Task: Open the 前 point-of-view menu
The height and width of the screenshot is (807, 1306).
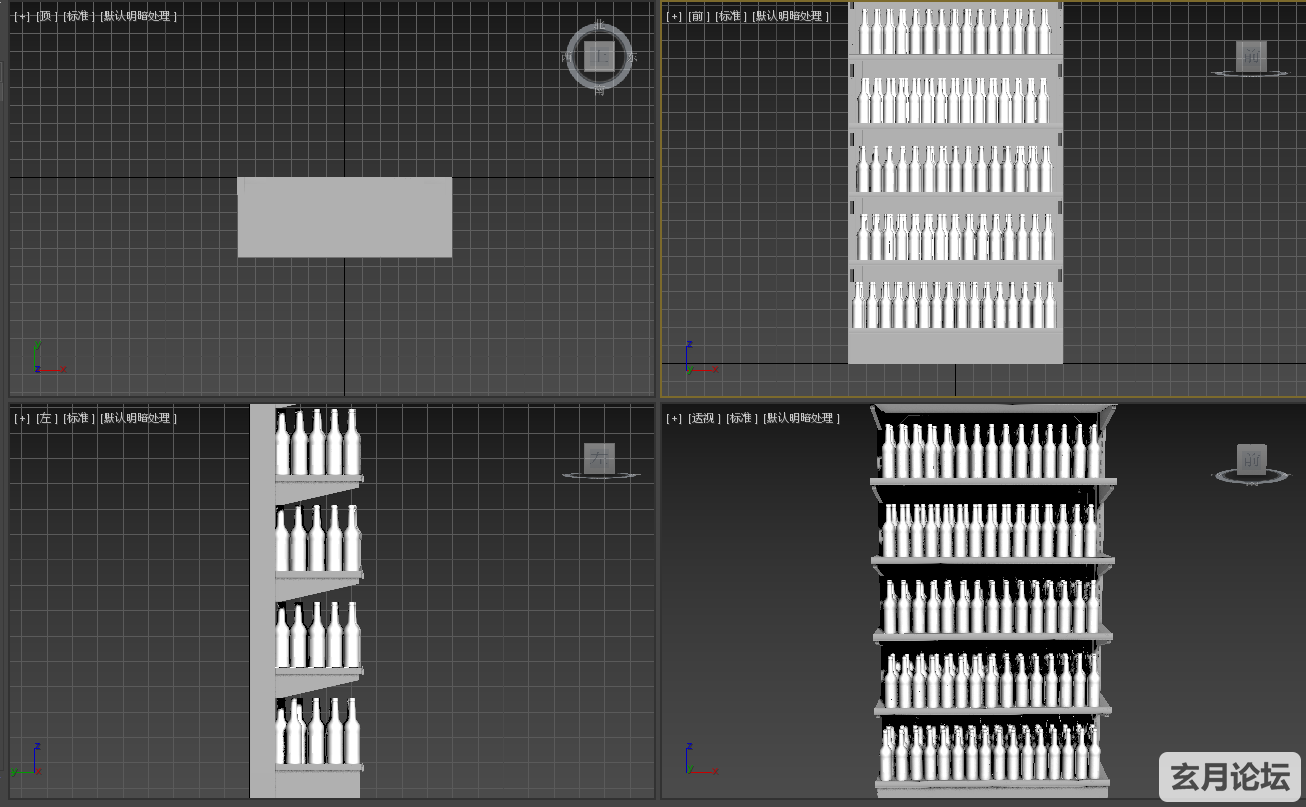Action: point(697,16)
